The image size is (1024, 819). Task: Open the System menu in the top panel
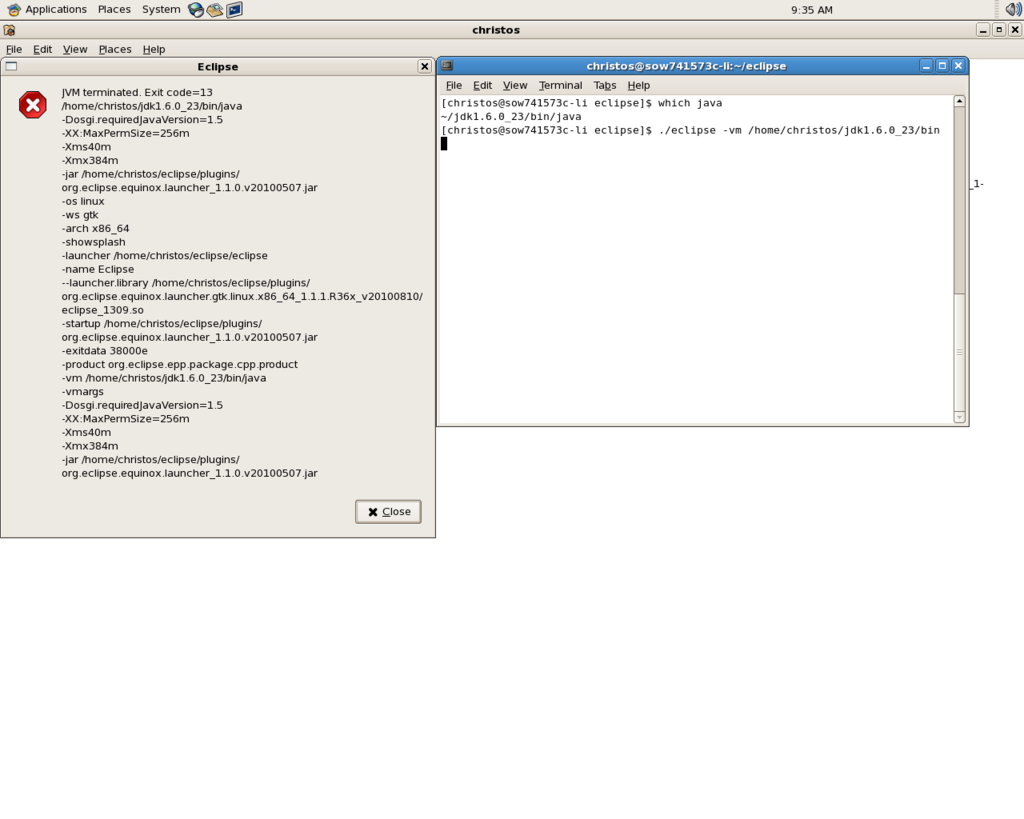click(160, 9)
